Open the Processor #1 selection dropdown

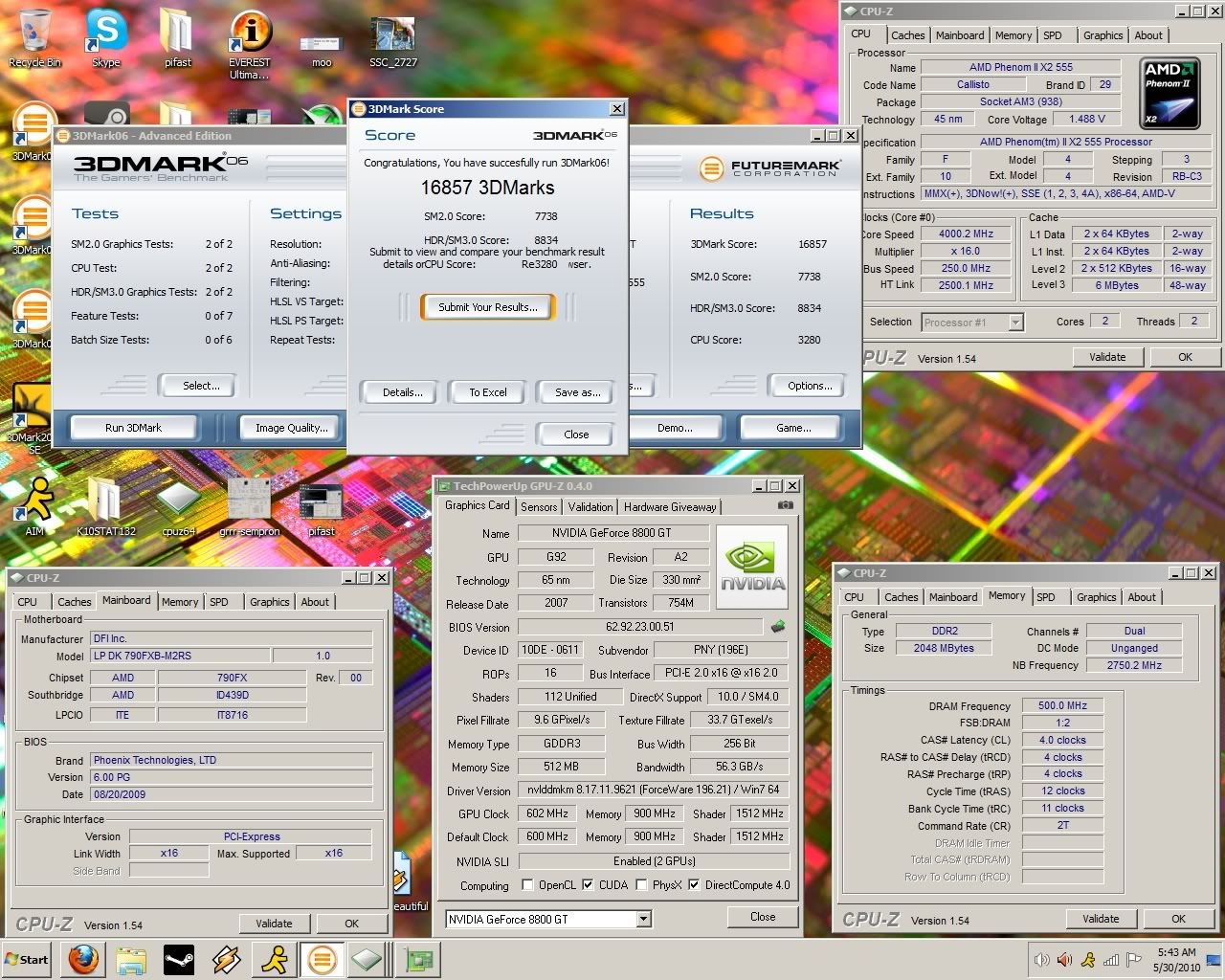pyautogui.click(x=1015, y=323)
